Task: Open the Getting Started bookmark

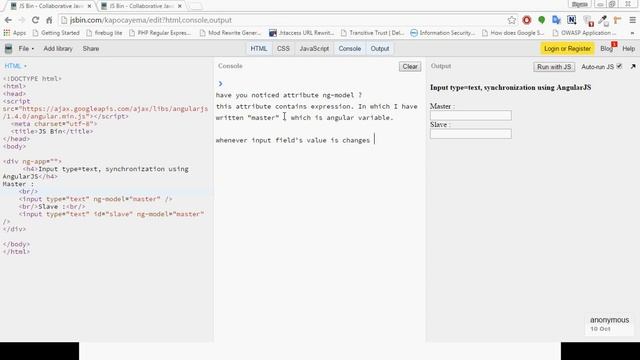Action: [x=56, y=33]
